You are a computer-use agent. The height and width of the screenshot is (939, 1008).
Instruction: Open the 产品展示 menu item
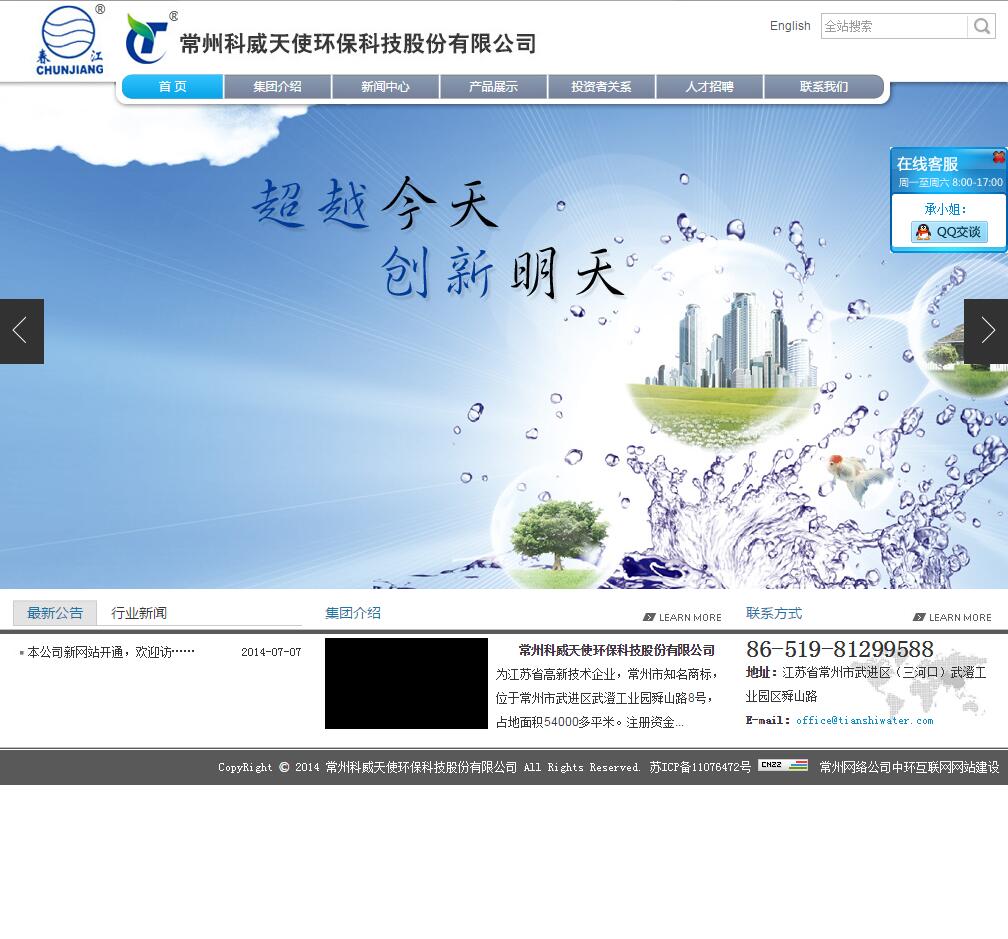[x=493, y=87]
